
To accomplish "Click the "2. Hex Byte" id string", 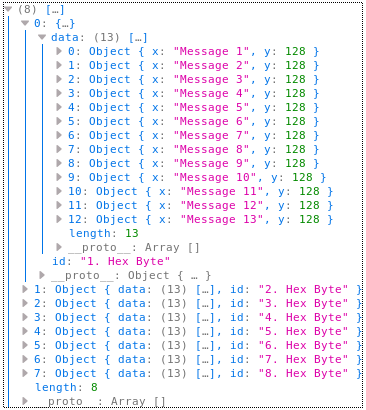I will click(303, 289).
